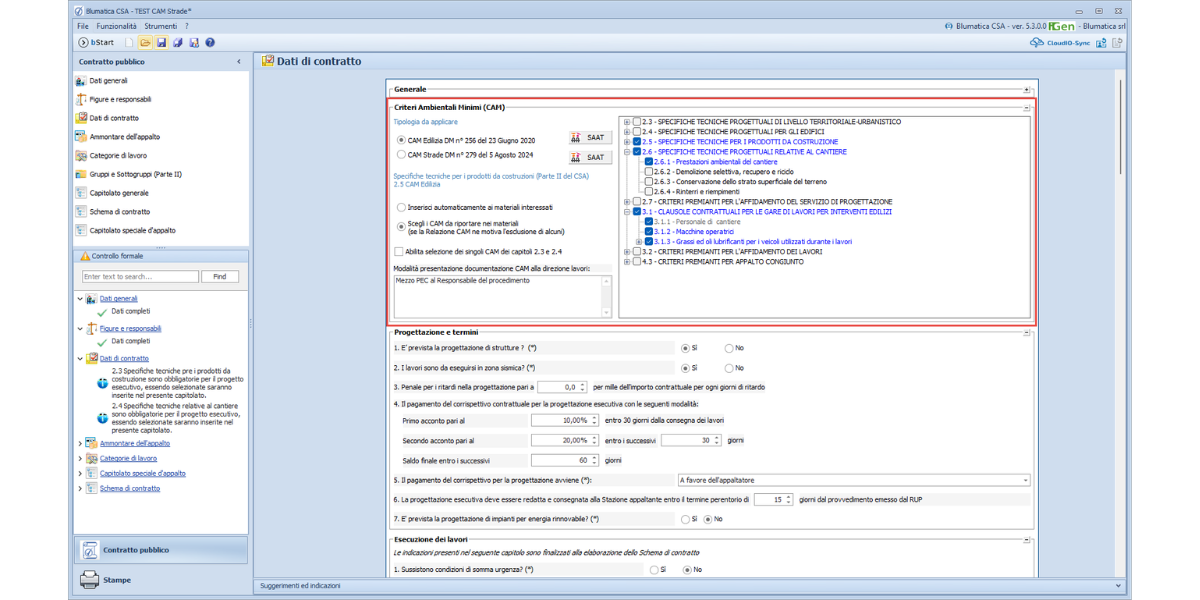Increase Primo acconto percentage with up arrow
1200x600 pixels.
tap(595, 418)
